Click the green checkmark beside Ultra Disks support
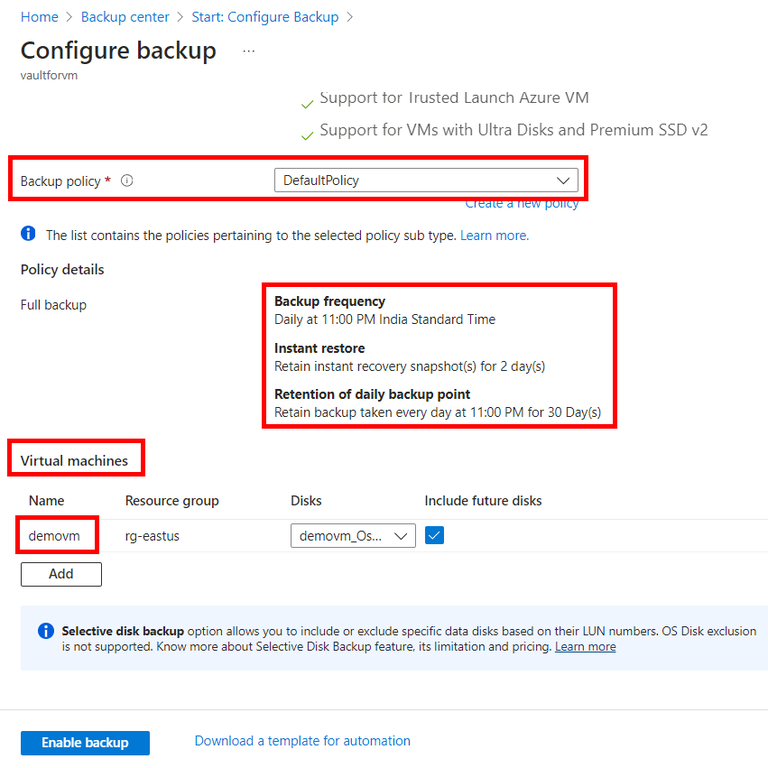 [307, 134]
